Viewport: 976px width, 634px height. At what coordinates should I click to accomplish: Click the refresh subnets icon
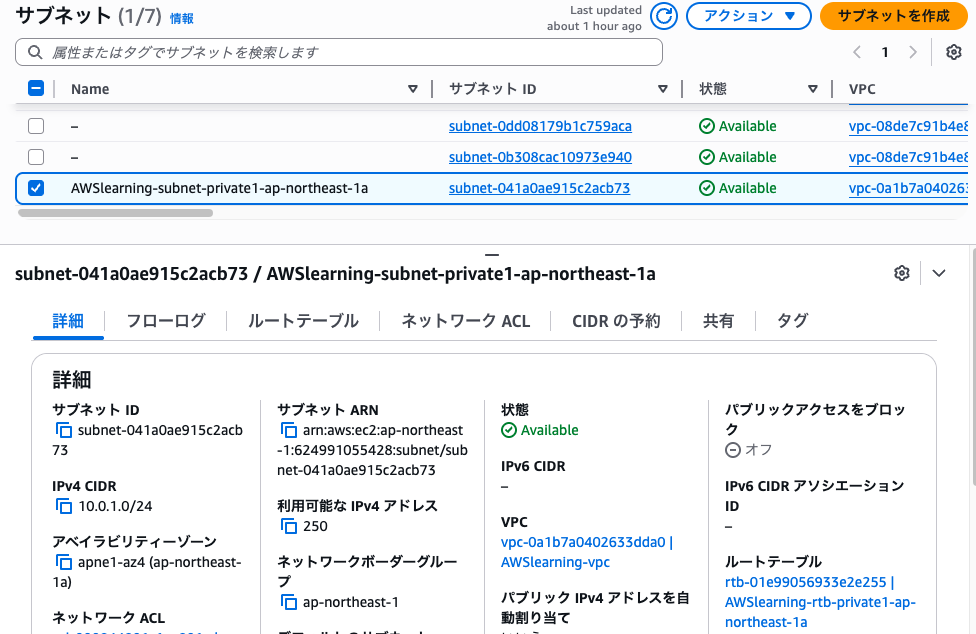pyautogui.click(x=664, y=16)
